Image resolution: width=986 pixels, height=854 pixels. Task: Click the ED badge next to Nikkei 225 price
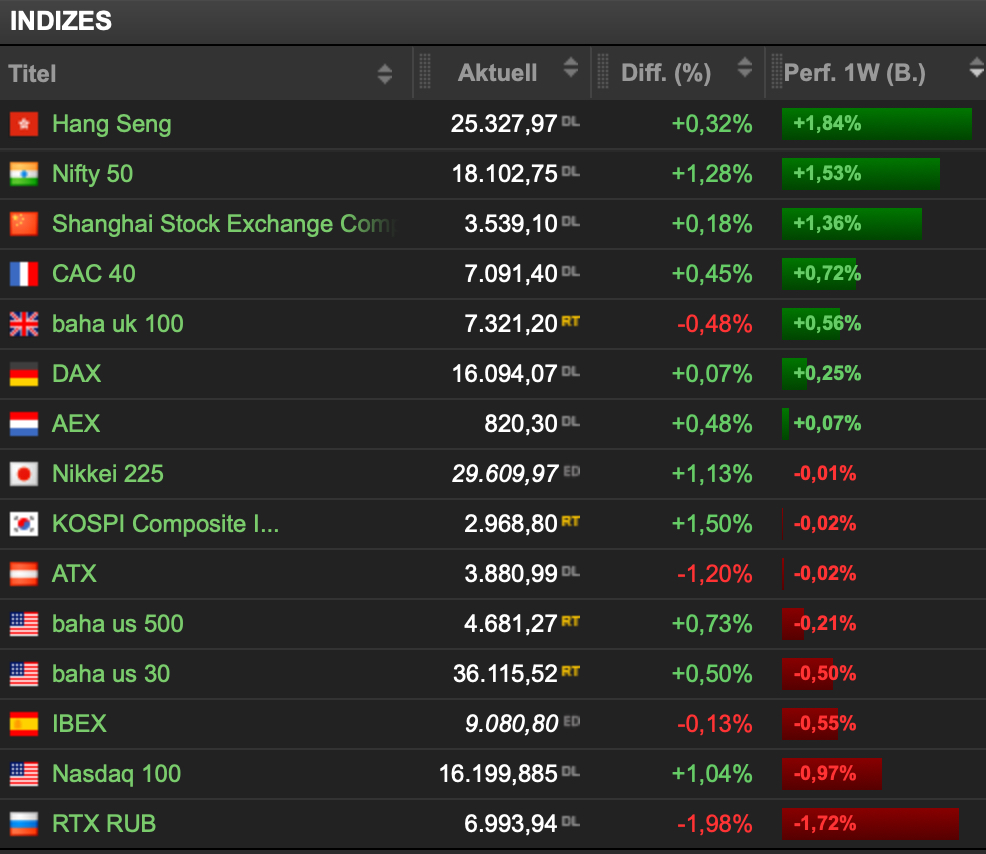point(572,471)
